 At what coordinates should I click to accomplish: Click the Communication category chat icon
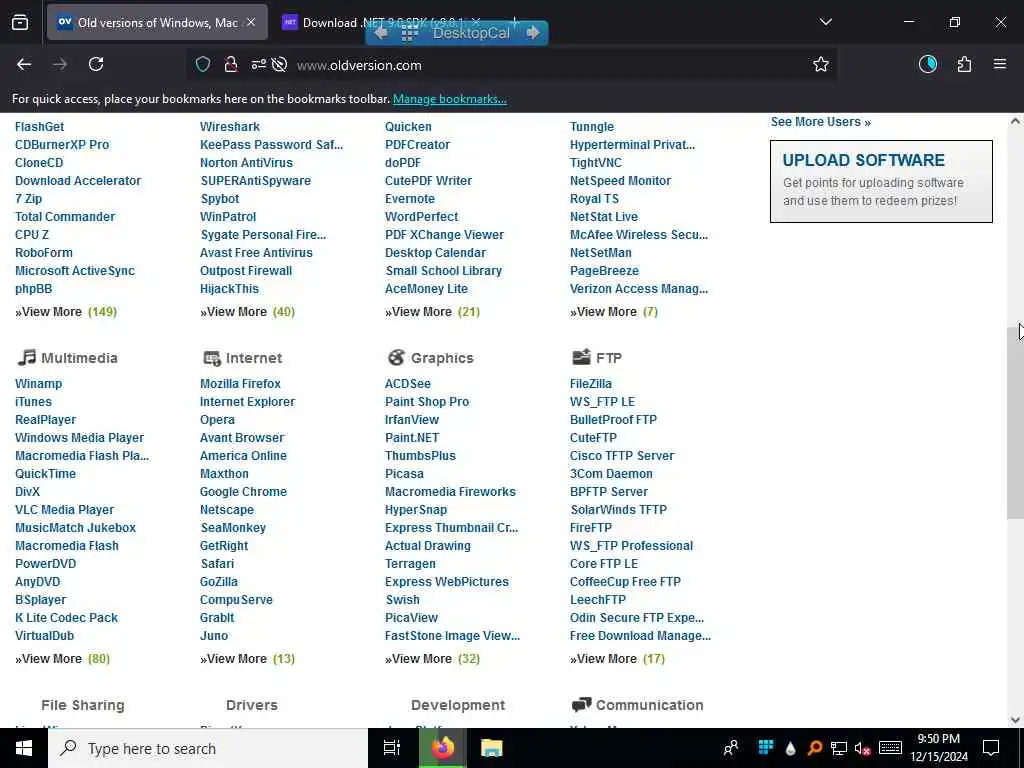coord(581,705)
